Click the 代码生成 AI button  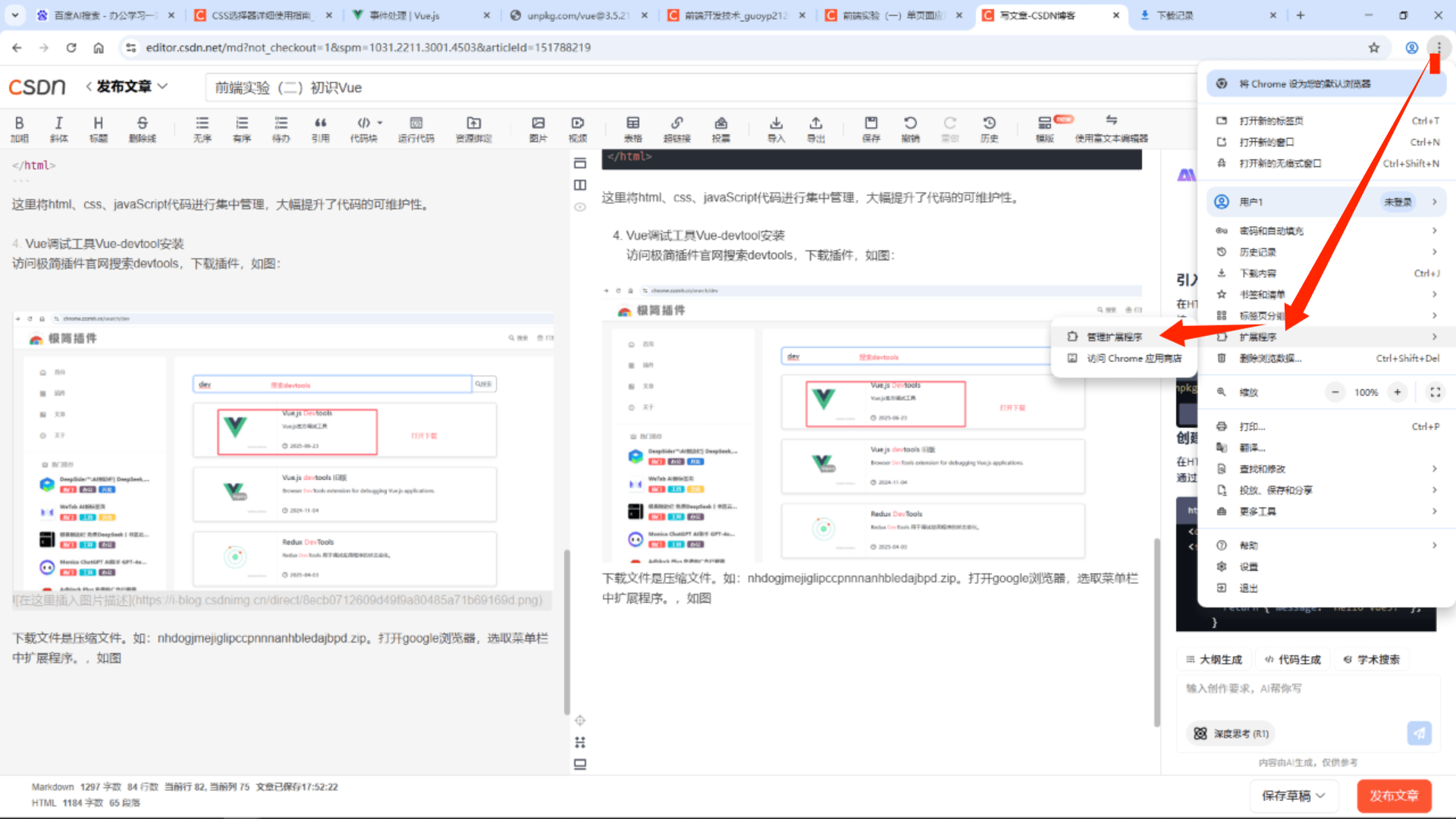pos(1293,659)
